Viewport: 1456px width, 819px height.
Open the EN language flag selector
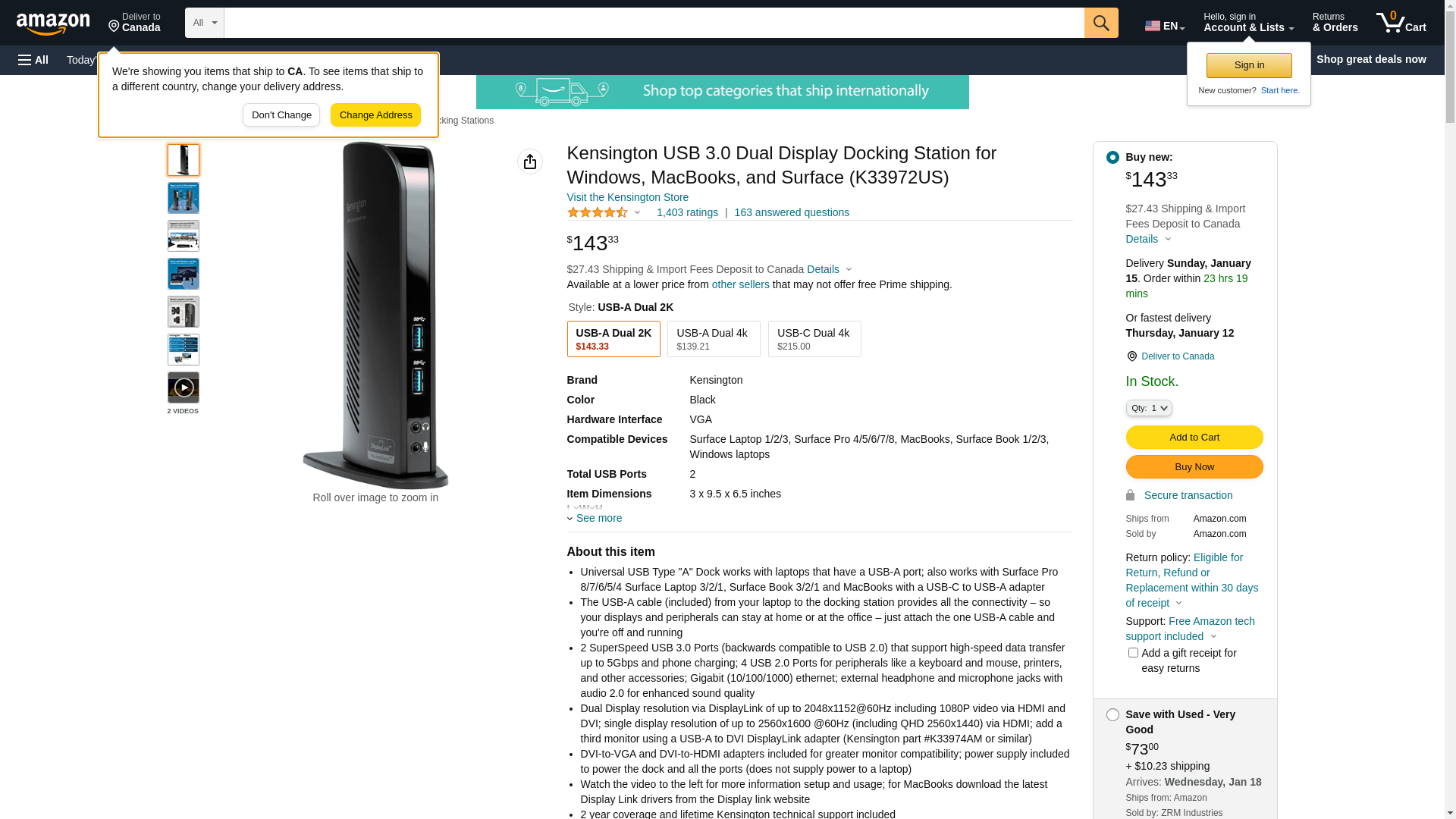click(1165, 26)
